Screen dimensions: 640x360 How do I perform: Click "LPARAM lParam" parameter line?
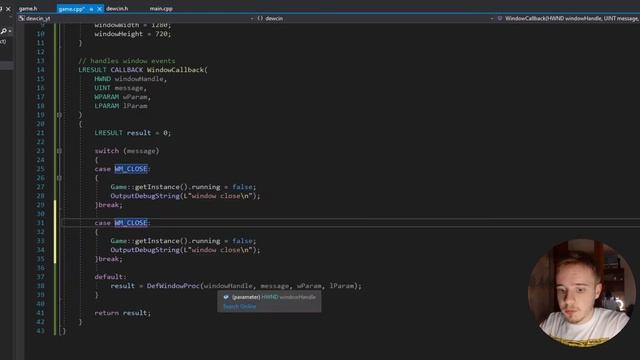pyautogui.click(x=121, y=106)
